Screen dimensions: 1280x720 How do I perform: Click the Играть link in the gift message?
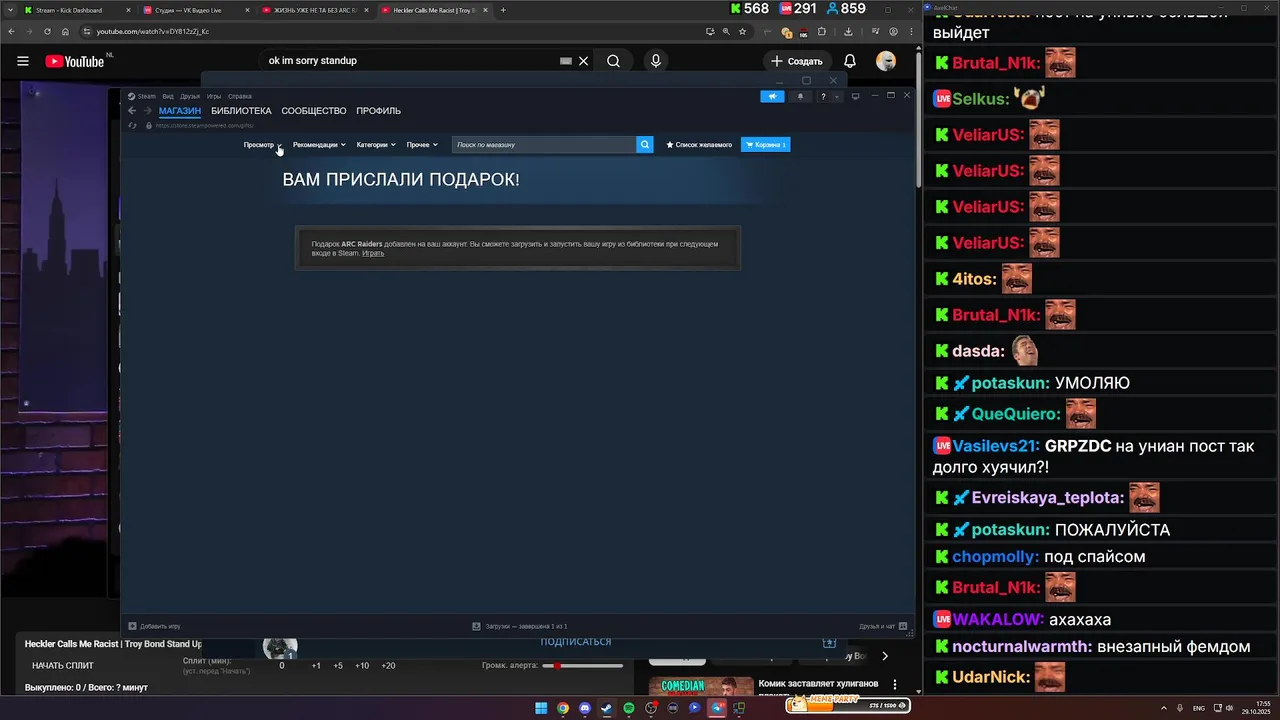373,253
